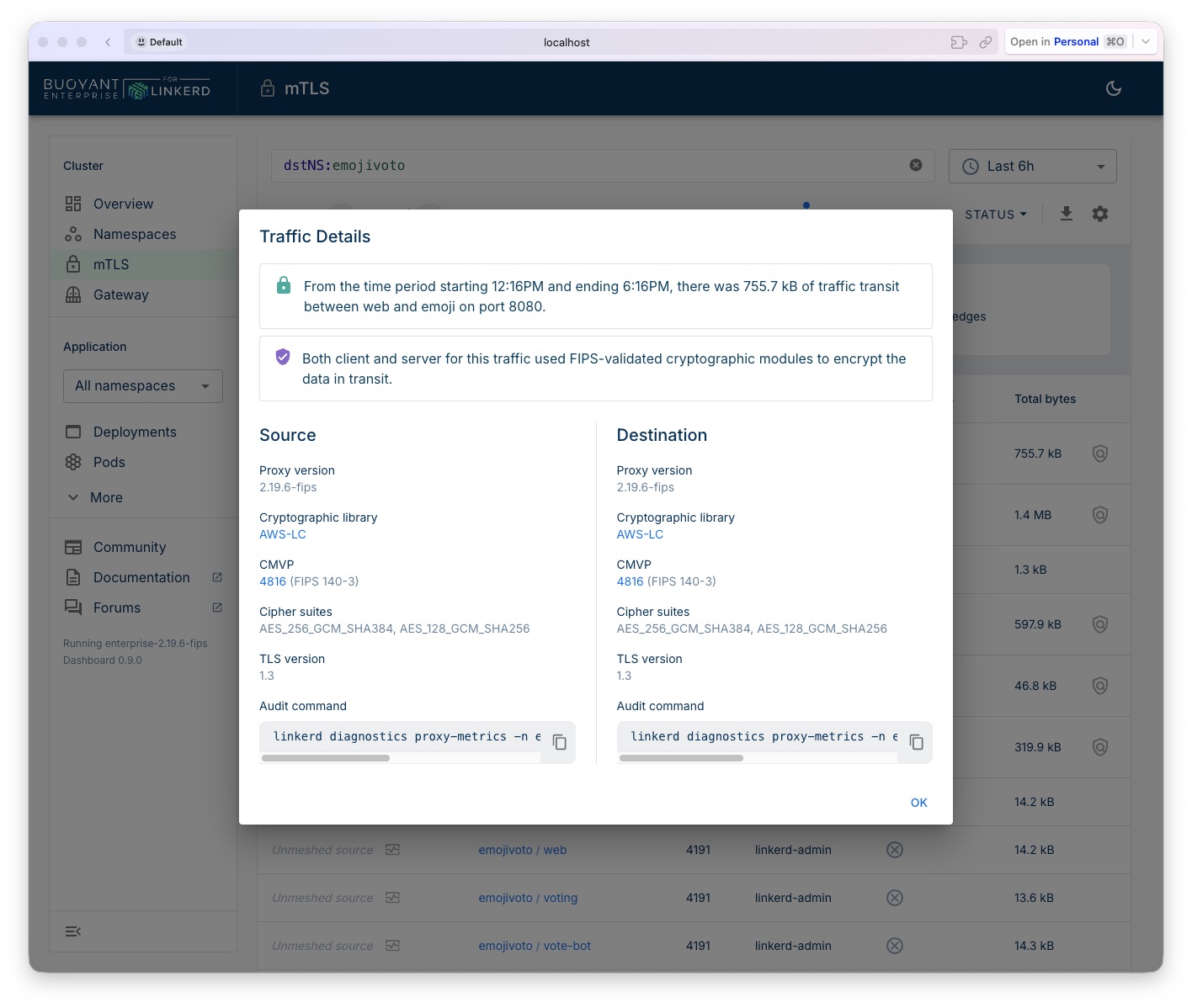Viewport: 1192px width, 1008px height.
Task: Copy the Destination audit command
Action: point(917,742)
